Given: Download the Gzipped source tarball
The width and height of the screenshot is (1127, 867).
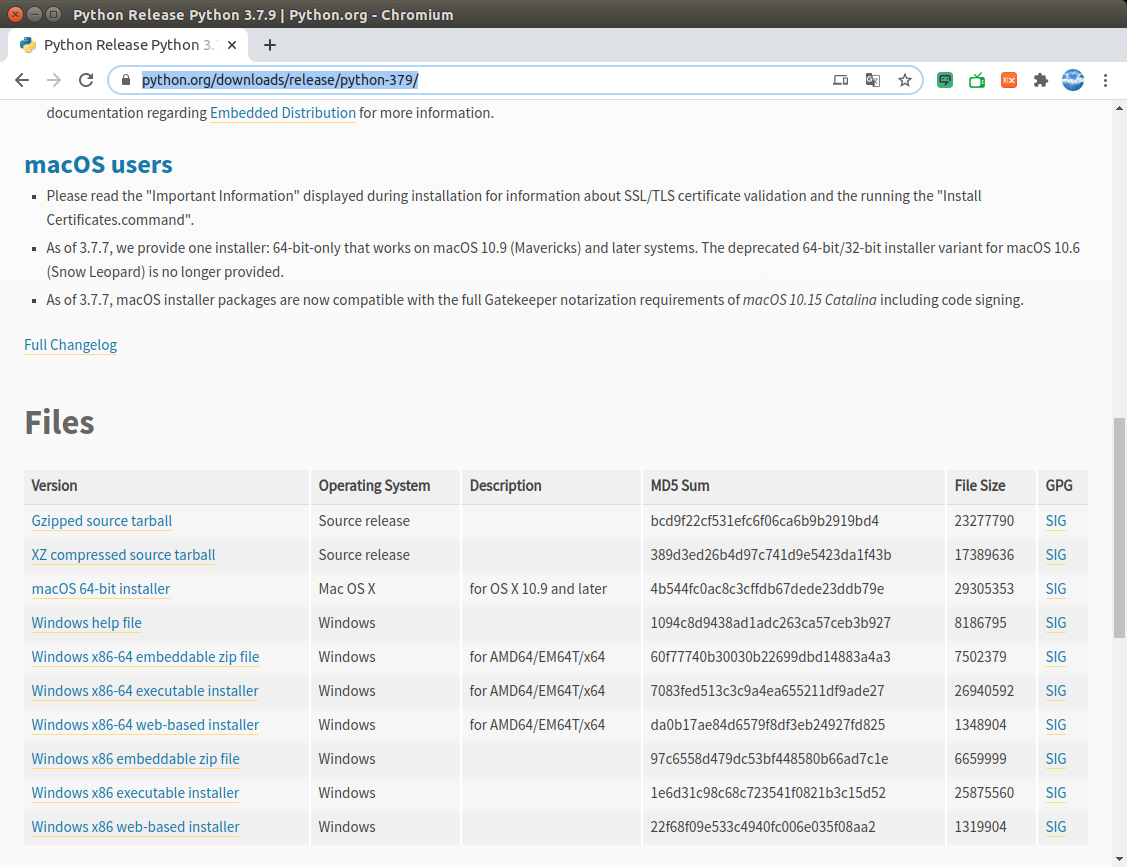Looking at the screenshot, I should 101,521.
